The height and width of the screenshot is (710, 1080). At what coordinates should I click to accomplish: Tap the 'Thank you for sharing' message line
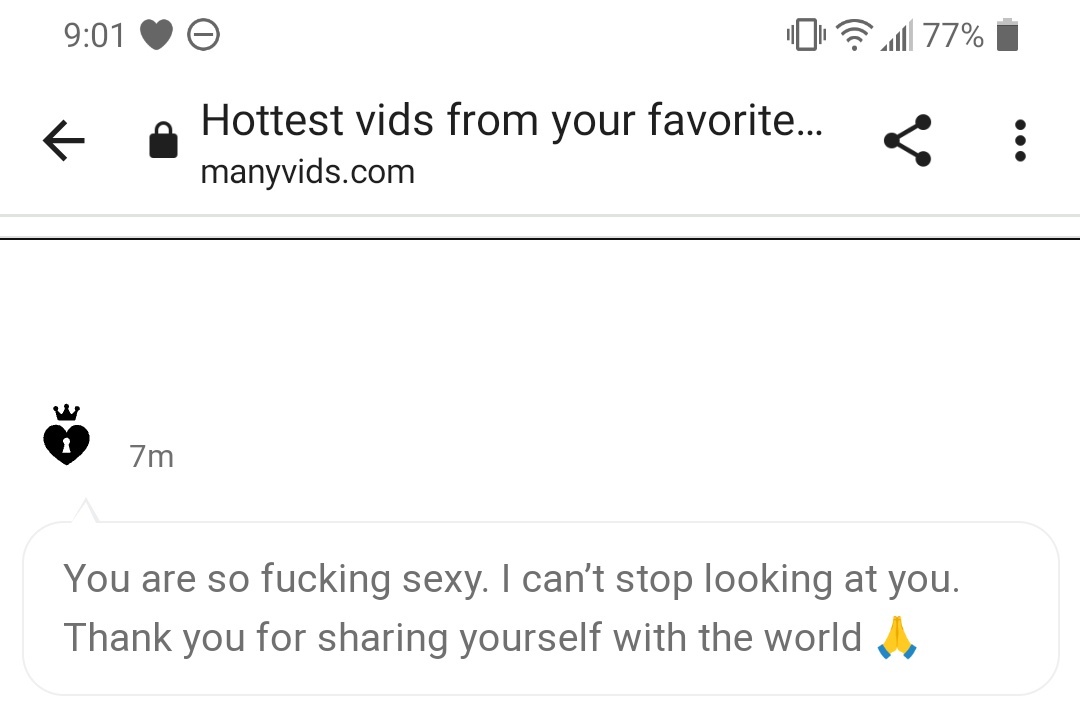click(463, 637)
